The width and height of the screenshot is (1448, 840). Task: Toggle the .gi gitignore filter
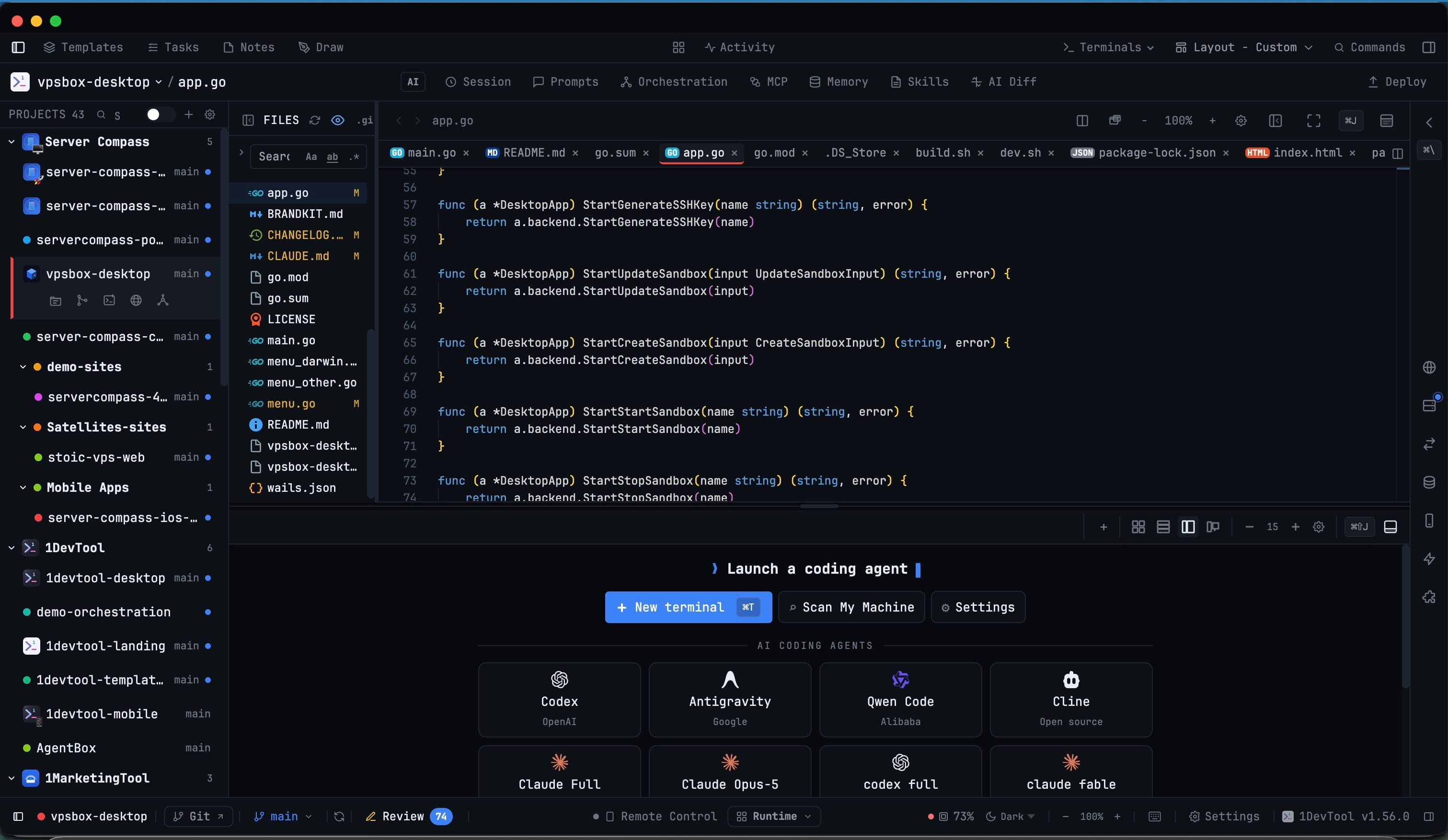pyautogui.click(x=364, y=120)
